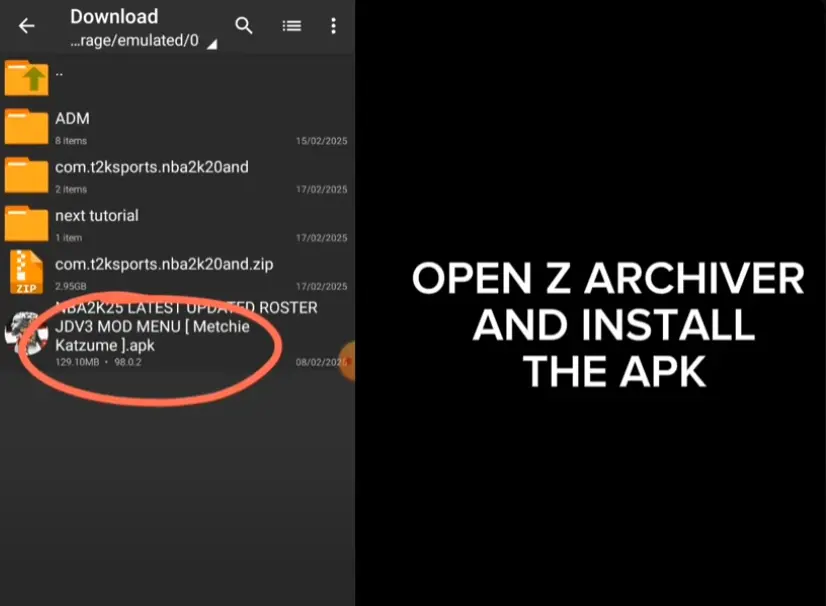Viewport: 826px width, 606px height.
Task: Go up using parent folder icon
Action: 26,78
